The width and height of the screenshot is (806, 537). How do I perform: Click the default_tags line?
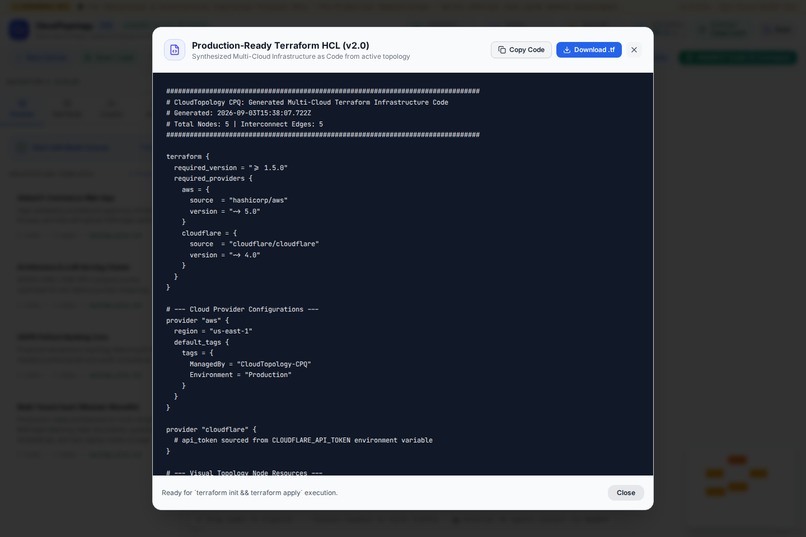201,342
